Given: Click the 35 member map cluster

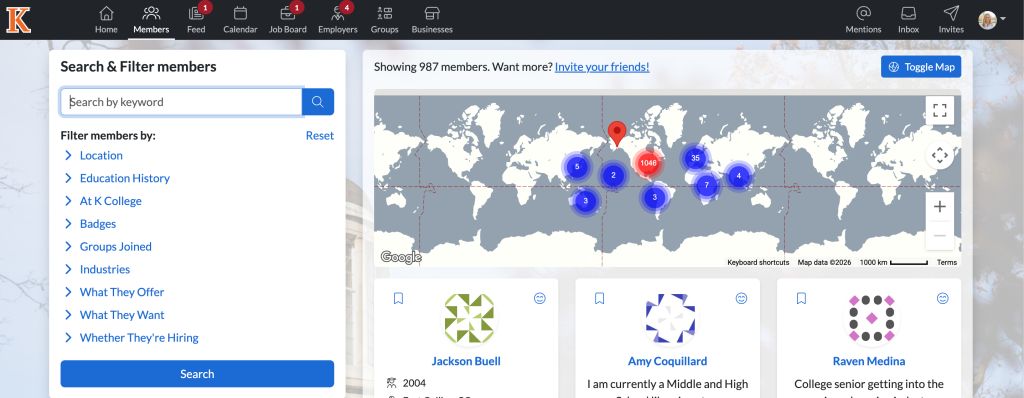Looking at the screenshot, I should (x=696, y=158).
